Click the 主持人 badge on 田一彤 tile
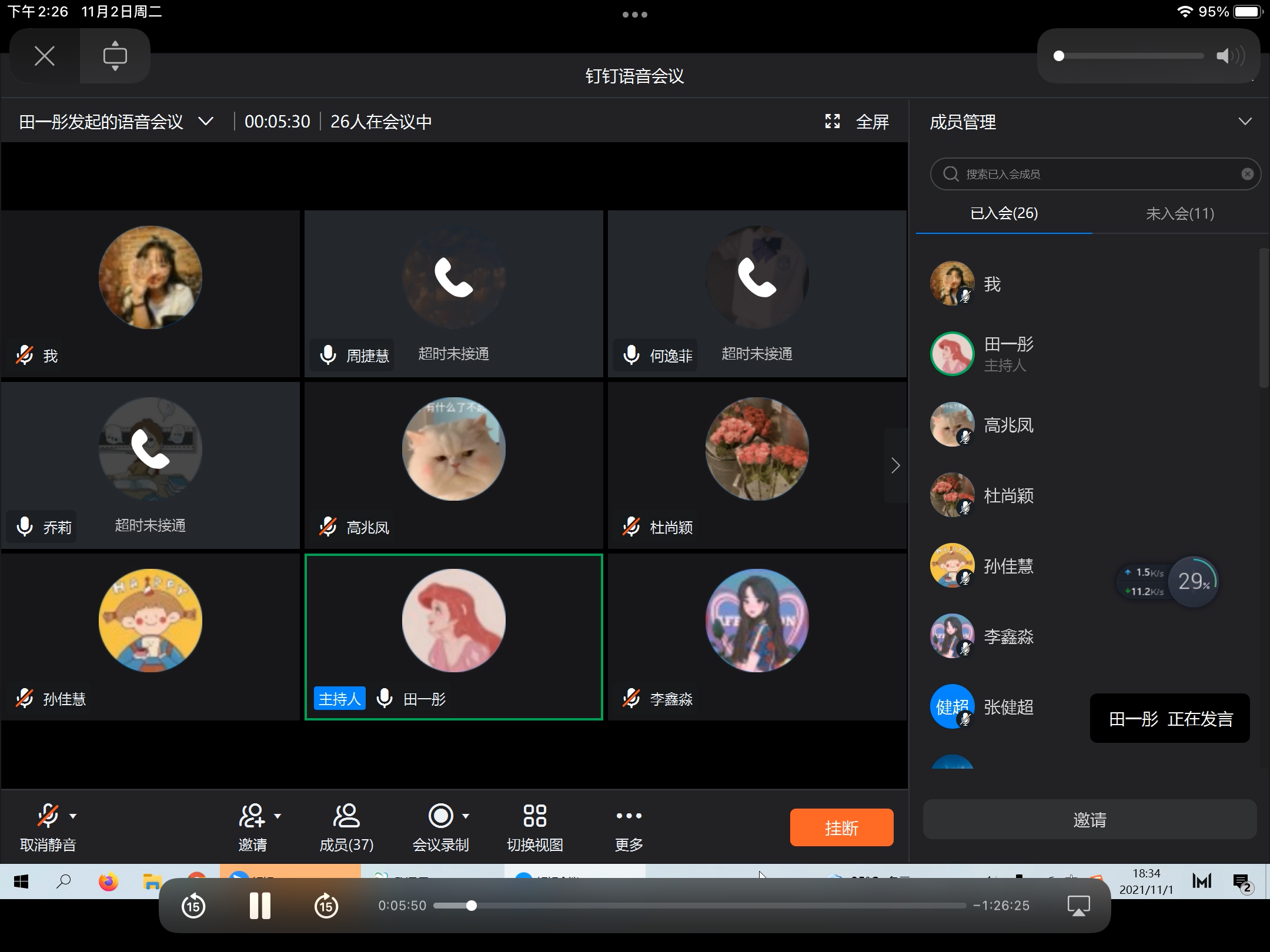Viewport: 1270px width, 952px height. pos(339,698)
